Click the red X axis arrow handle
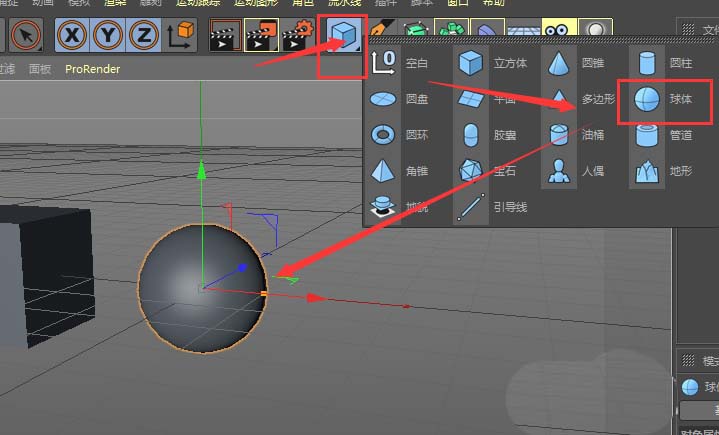This screenshot has height=435, width=719. [x=316, y=298]
